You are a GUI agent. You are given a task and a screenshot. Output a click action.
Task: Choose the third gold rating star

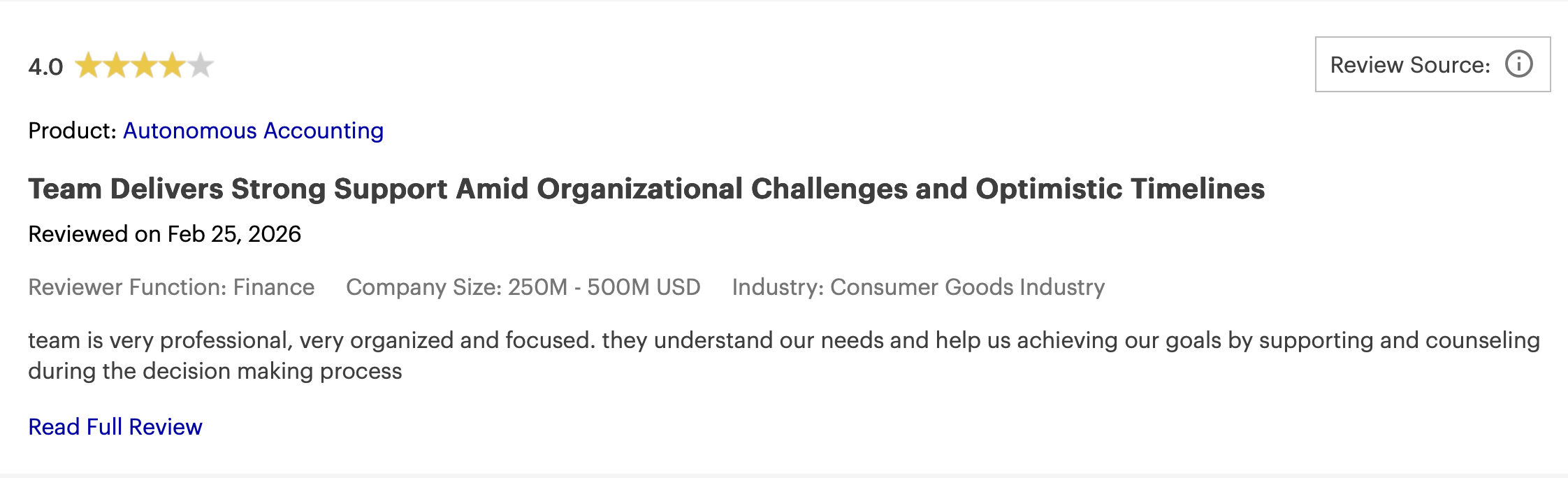point(144,65)
